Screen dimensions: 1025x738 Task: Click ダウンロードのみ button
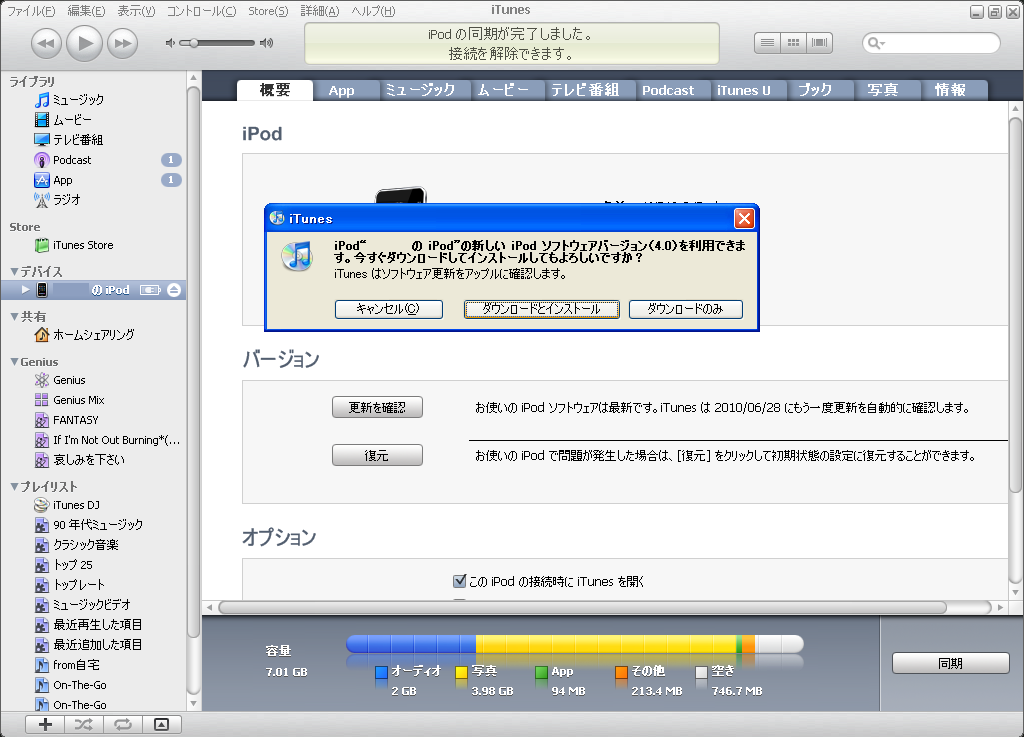coord(685,309)
